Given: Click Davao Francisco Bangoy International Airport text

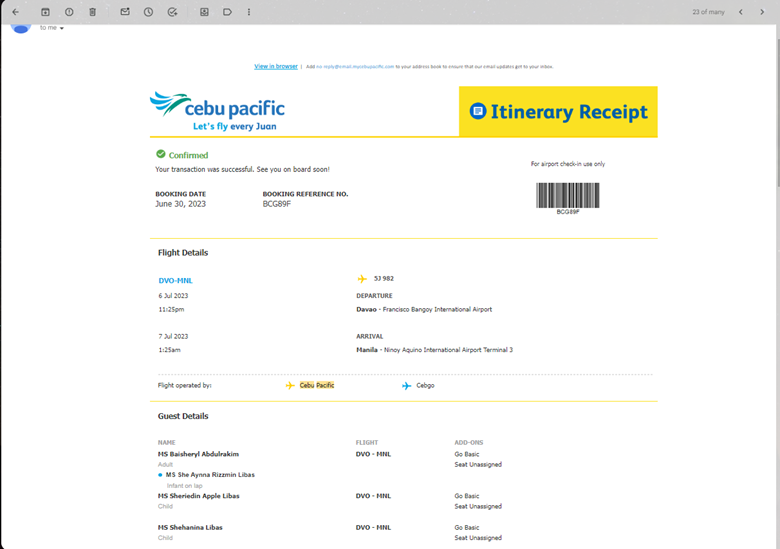Looking at the screenshot, I should pos(424,309).
